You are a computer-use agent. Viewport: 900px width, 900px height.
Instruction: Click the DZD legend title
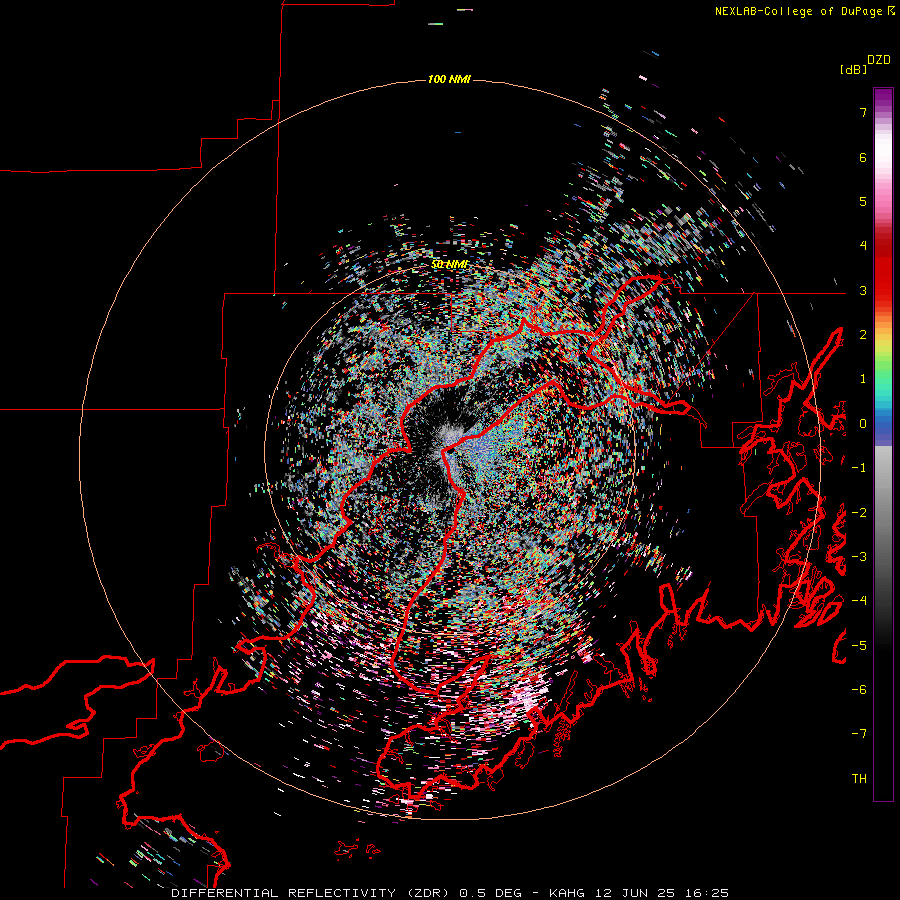coord(879,60)
